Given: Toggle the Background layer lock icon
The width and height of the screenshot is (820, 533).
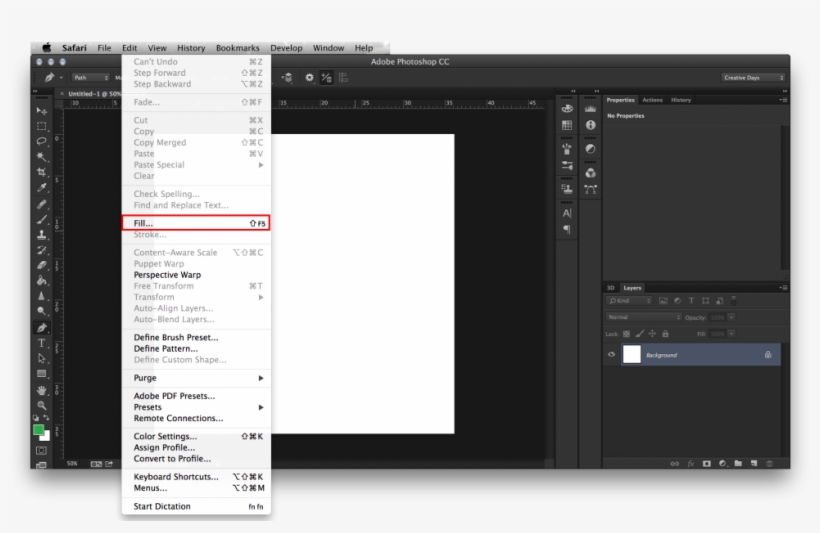Looking at the screenshot, I should pos(768,355).
